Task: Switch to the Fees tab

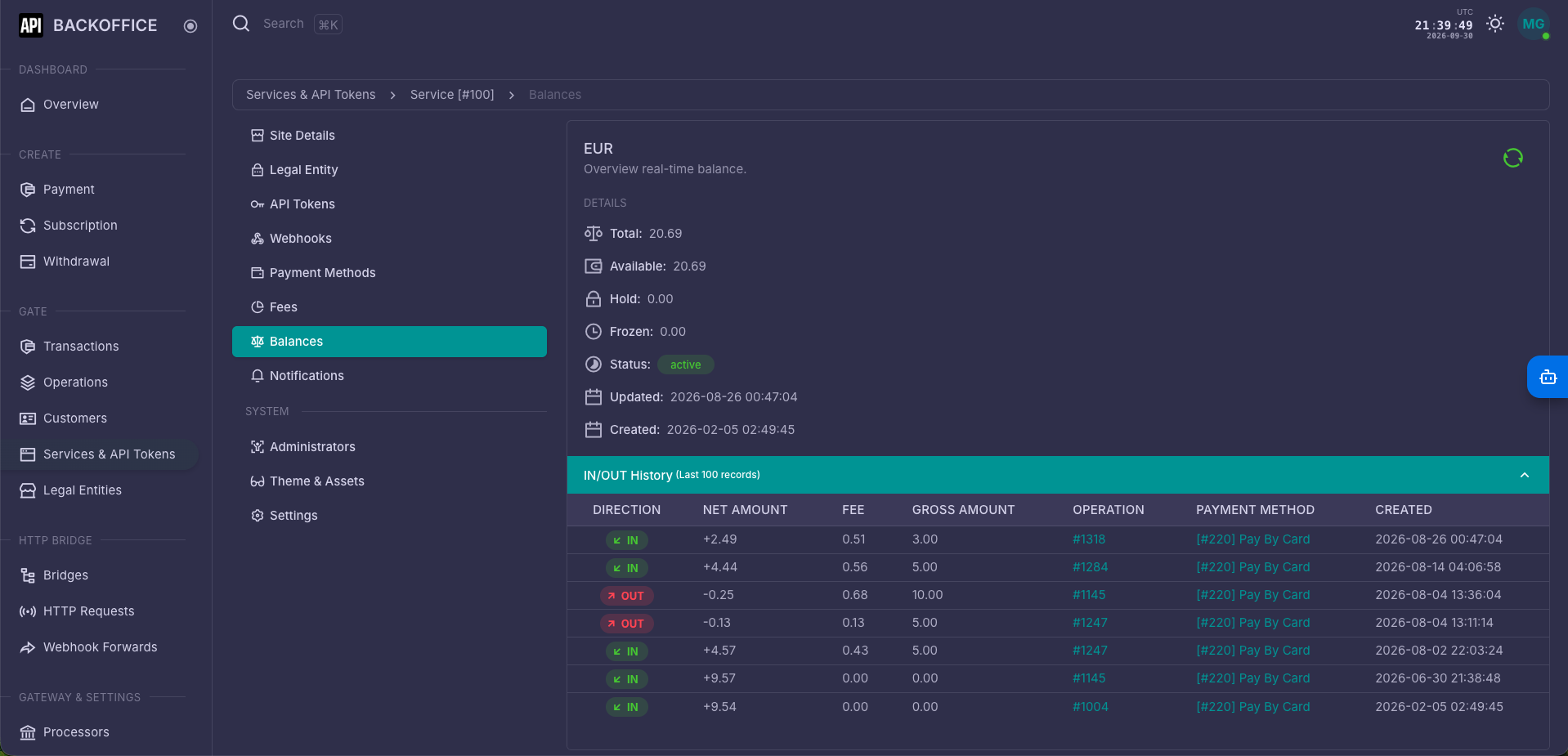Action: [389, 307]
